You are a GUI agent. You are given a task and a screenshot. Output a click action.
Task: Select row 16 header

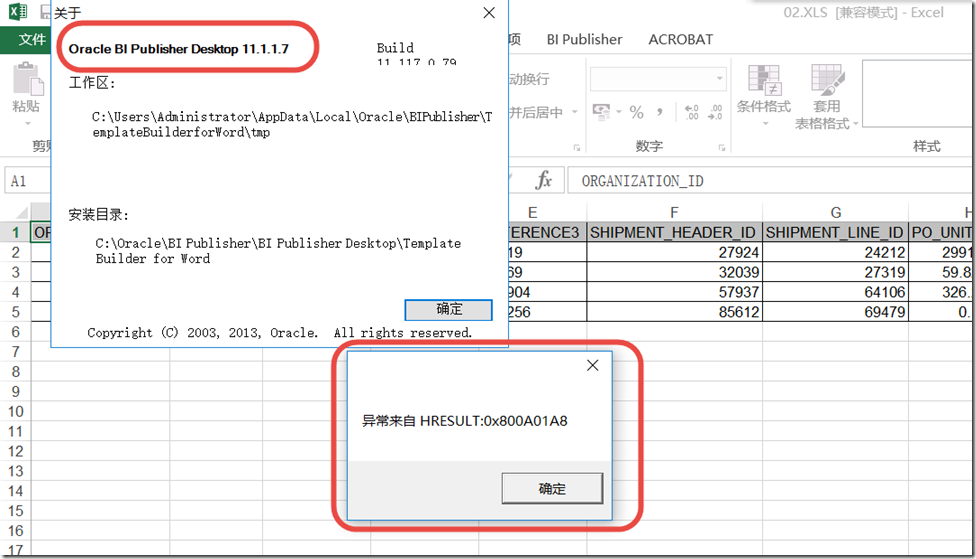coord(16,531)
